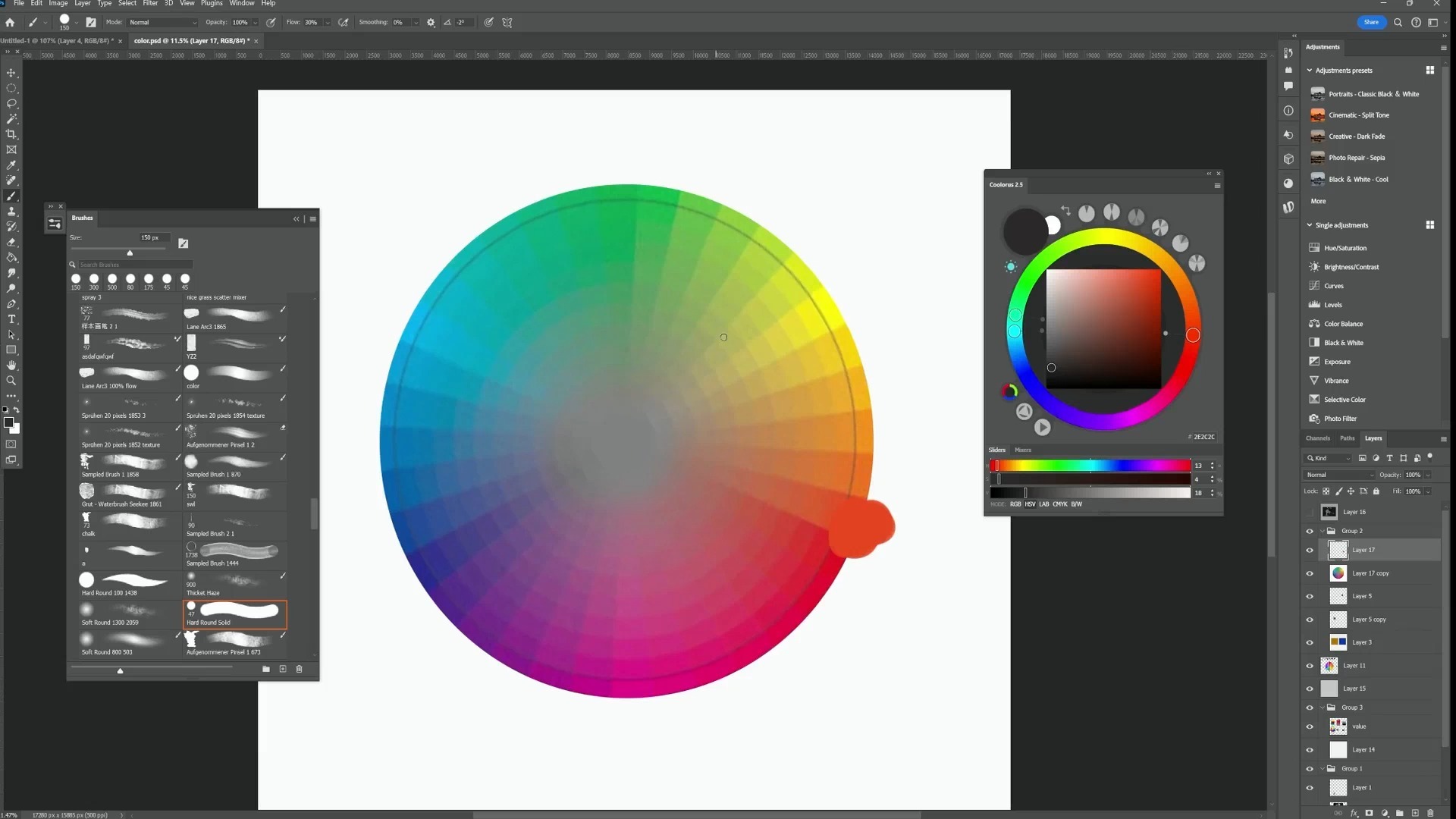Viewport: 1456px width, 819px height.
Task: Hide Layer 17 copy visibility eye
Action: (x=1310, y=573)
